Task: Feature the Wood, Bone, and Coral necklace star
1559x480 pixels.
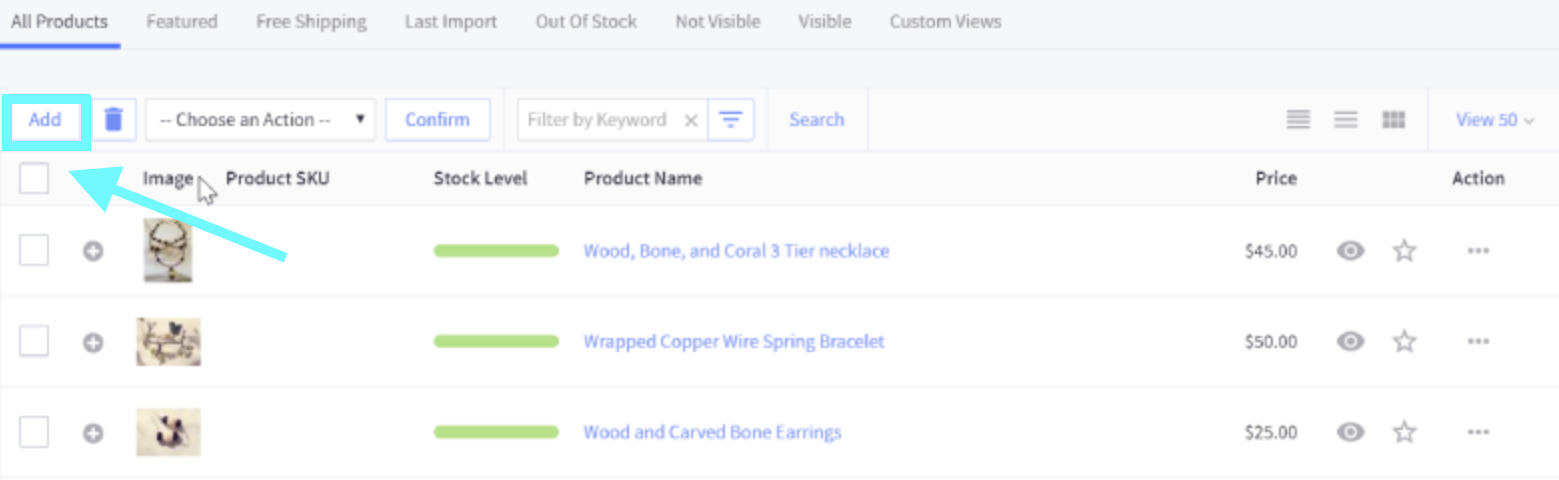Action: coord(1405,251)
